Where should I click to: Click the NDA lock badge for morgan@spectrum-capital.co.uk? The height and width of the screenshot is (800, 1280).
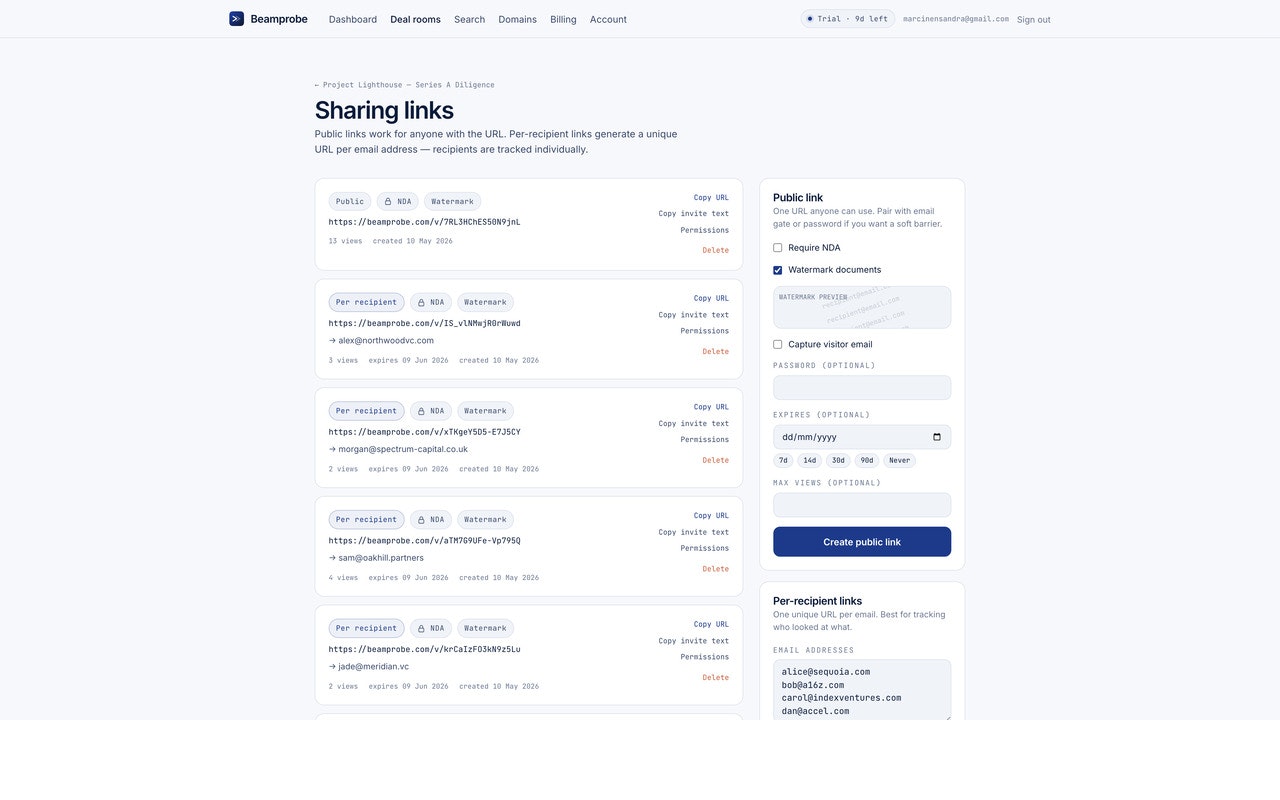(x=431, y=411)
